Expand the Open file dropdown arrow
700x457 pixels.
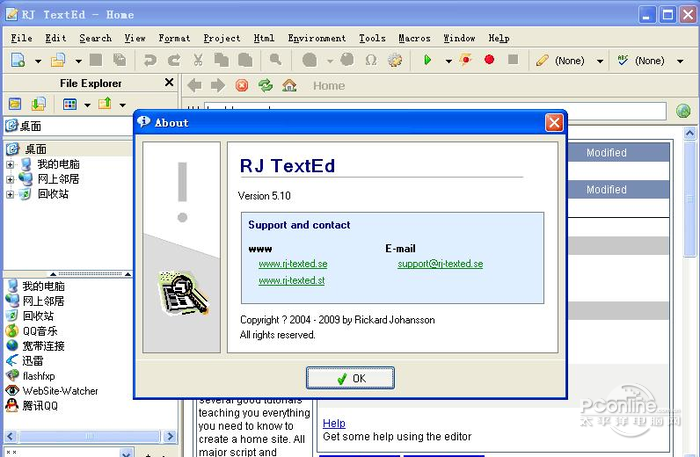[78, 61]
